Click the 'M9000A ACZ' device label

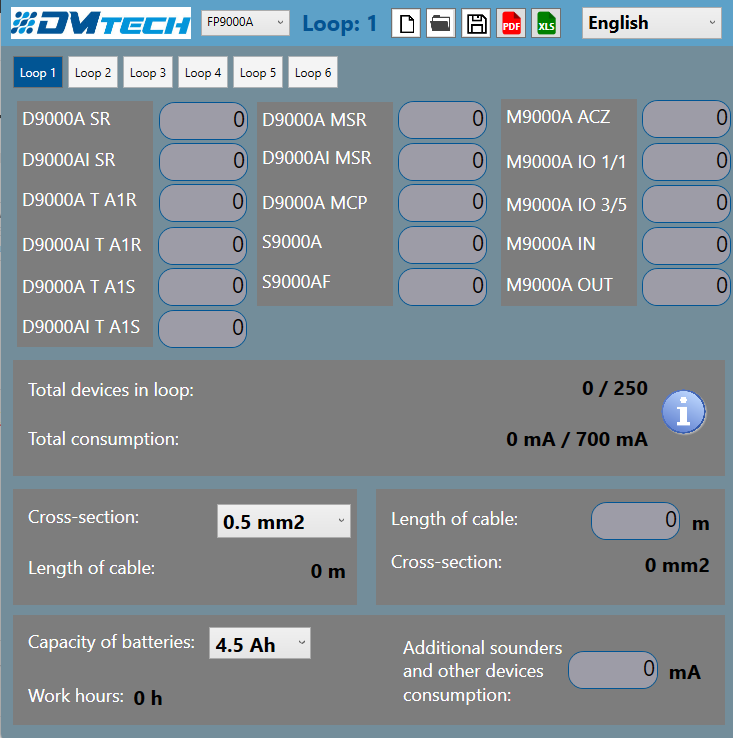(x=558, y=117)
